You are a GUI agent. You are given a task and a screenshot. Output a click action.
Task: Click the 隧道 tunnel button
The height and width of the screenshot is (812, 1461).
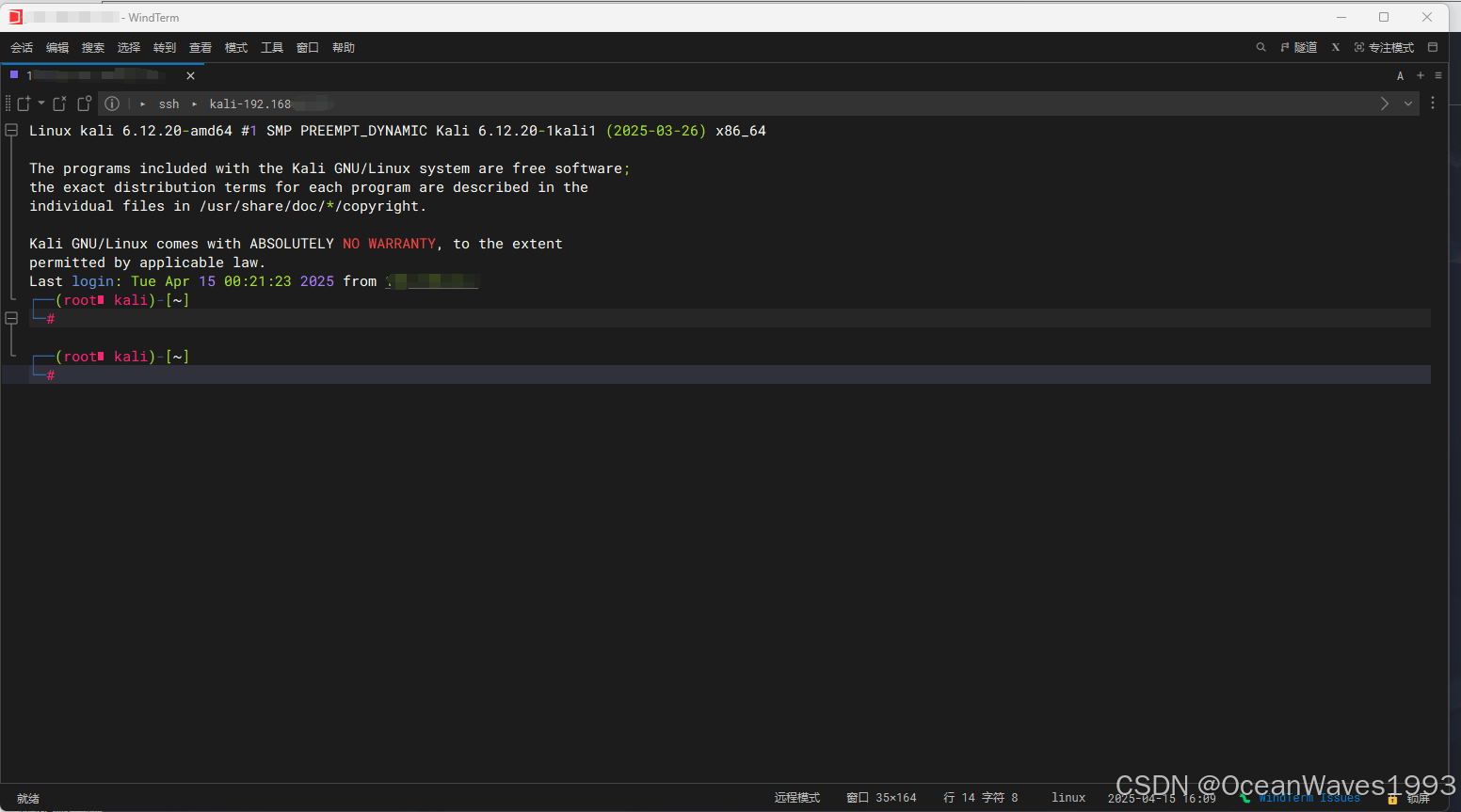tap(1298, 47)
